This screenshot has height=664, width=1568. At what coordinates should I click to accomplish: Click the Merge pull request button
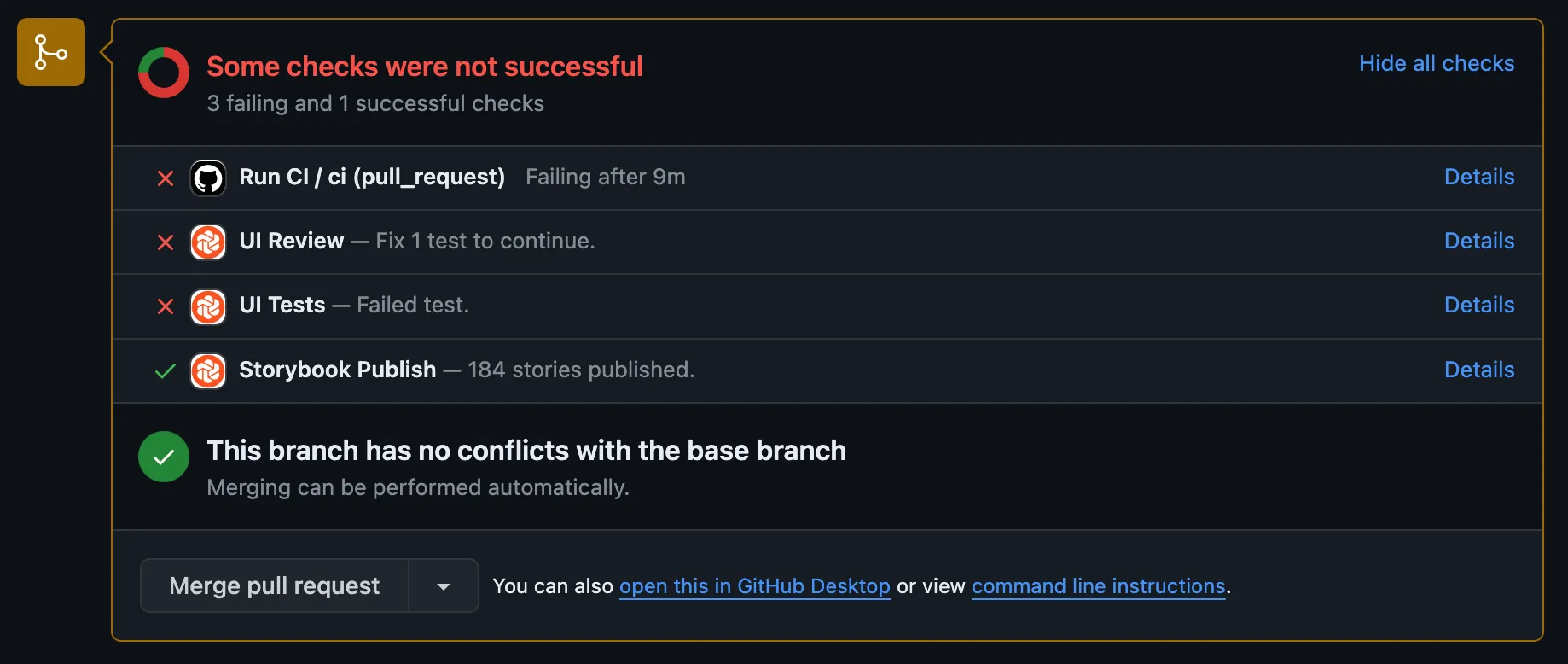pos(274,585)
